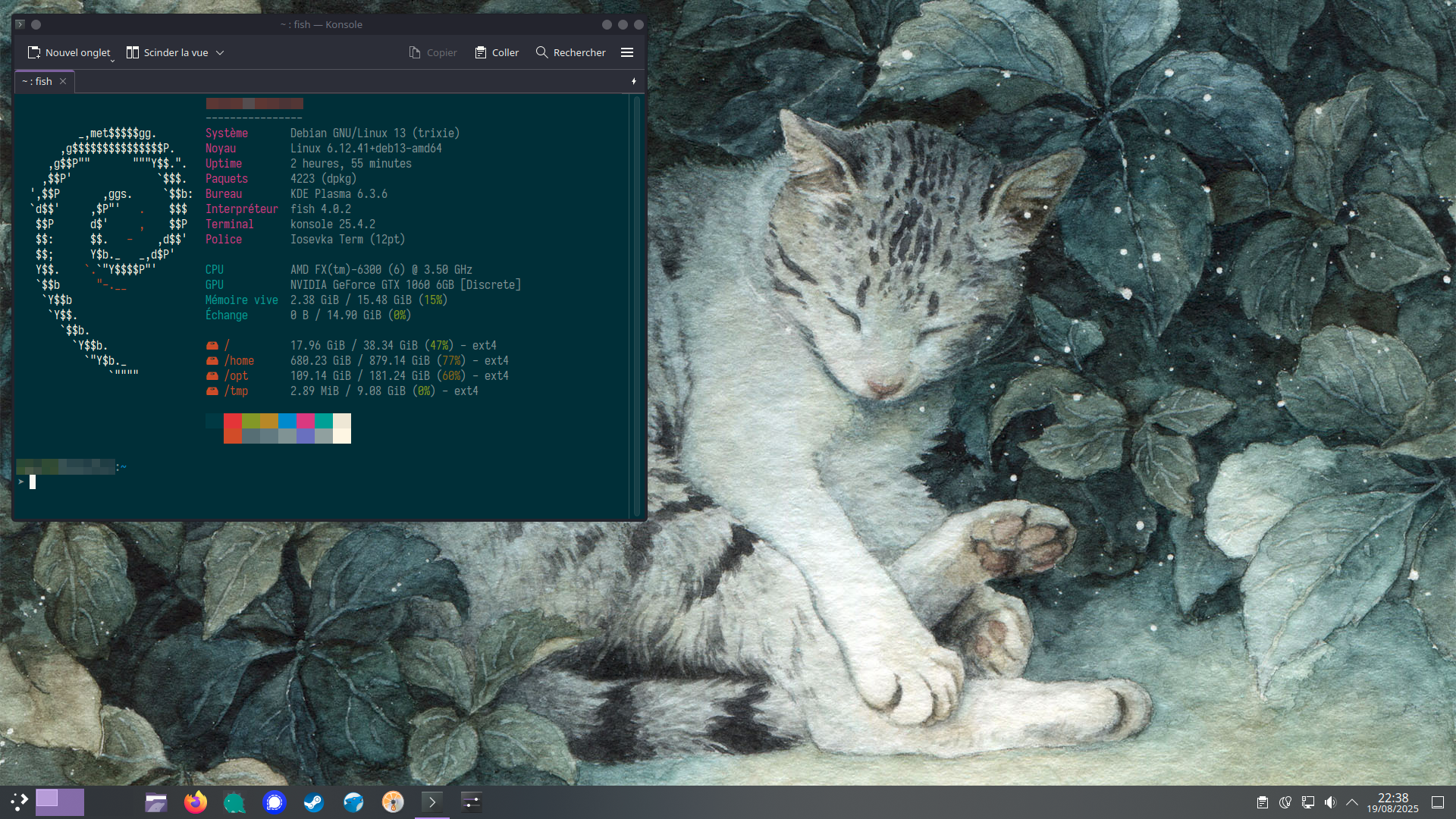Click the red color block in terminal
The image size is (1456, 819).
[233, 421]
